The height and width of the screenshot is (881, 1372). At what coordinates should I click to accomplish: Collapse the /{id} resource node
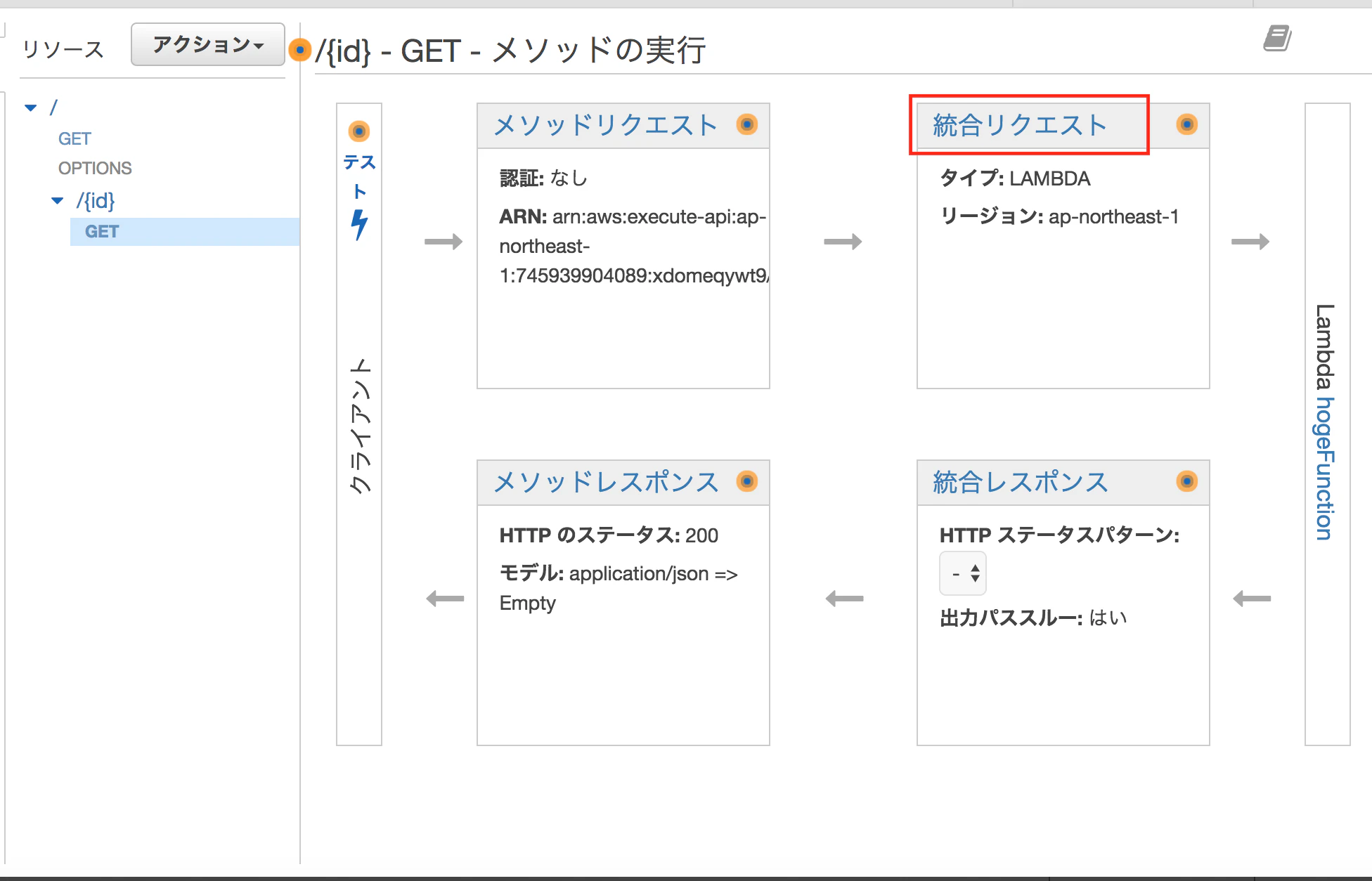tap(58, 201)
